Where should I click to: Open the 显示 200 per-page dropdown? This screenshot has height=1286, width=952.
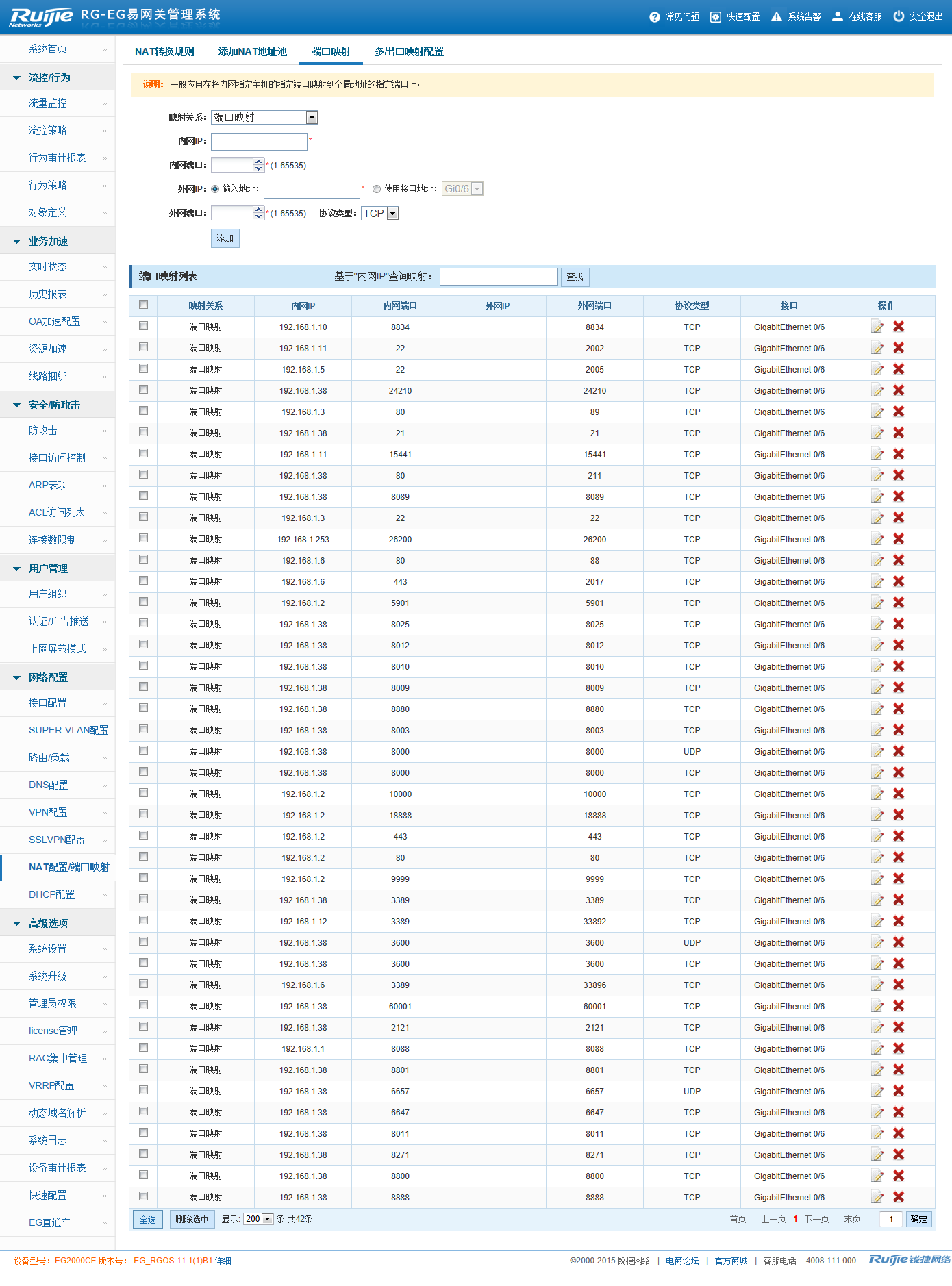267,1220
